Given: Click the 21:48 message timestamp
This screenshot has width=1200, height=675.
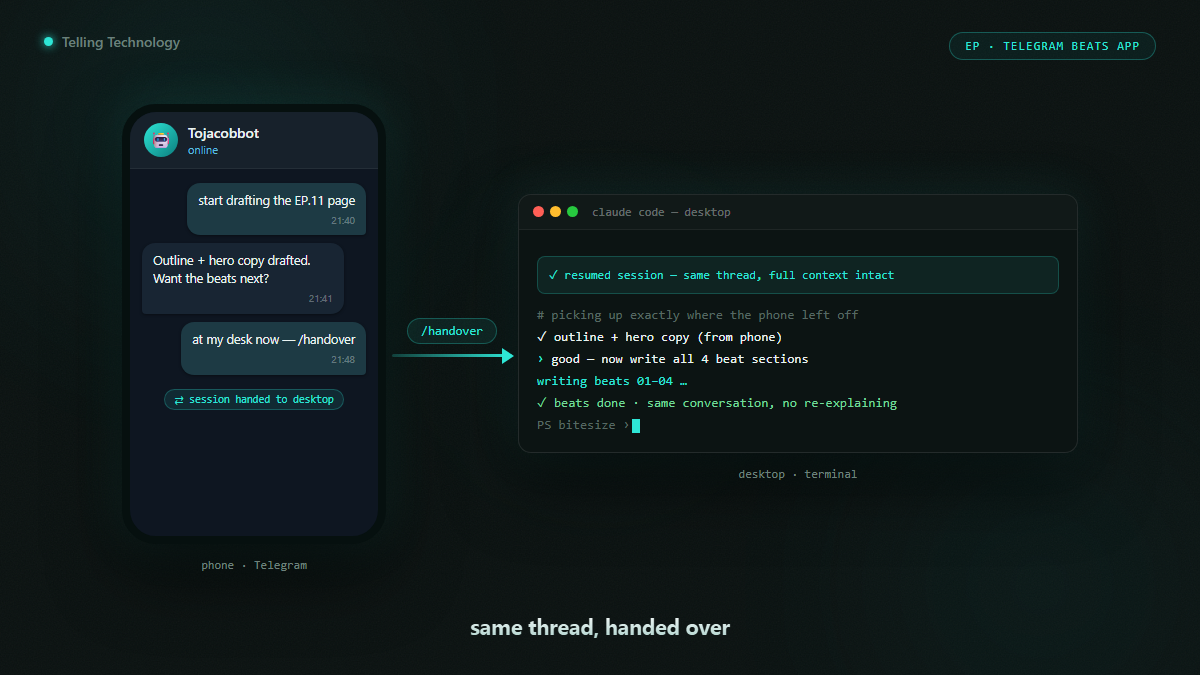Looking at the screenshot, I should tap(343, 360).
